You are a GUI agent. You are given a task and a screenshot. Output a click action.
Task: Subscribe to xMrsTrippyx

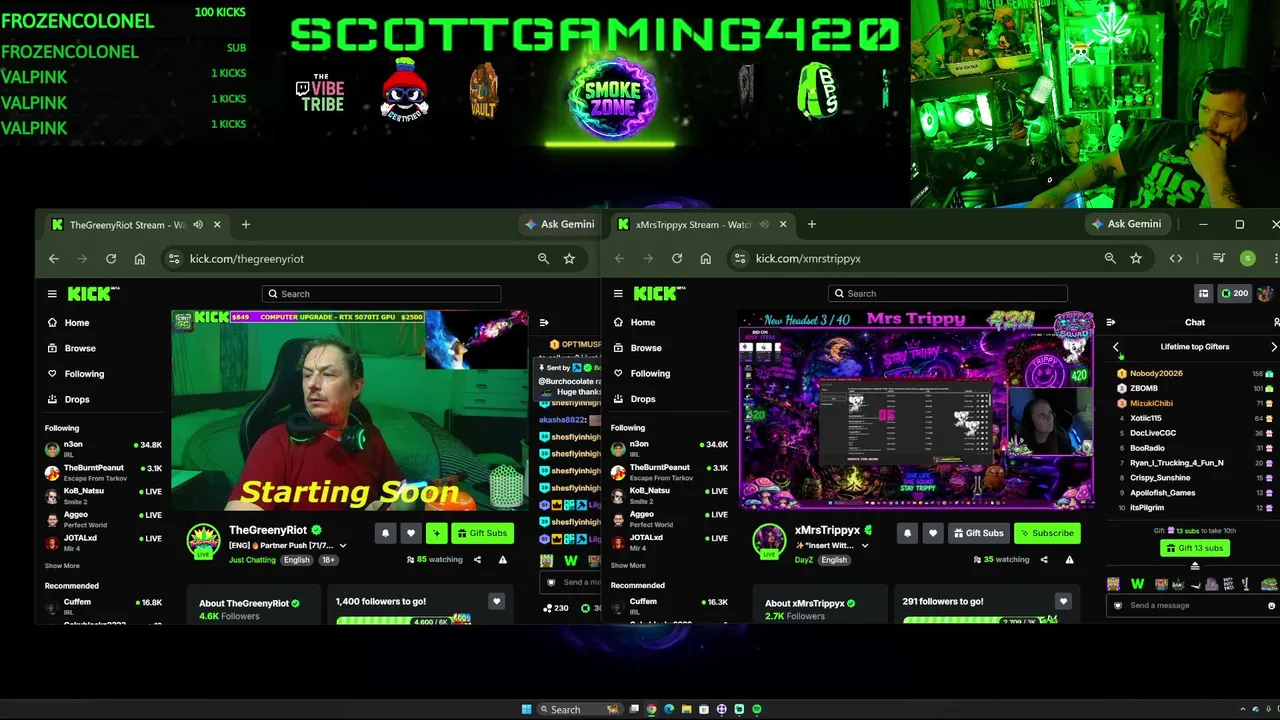click(x=1047, y=533)
